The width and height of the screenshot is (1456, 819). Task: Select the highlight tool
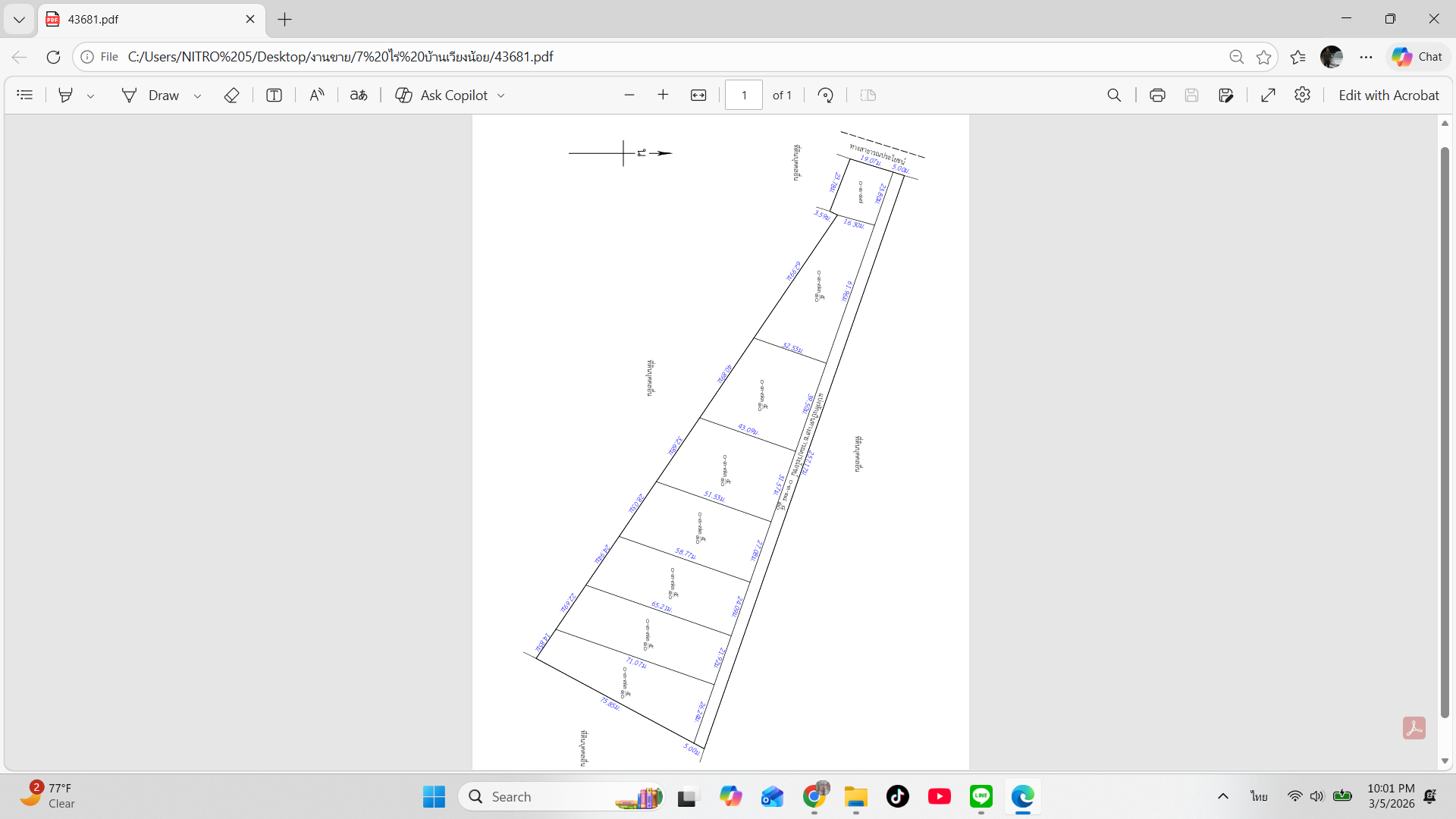[66, 95]
